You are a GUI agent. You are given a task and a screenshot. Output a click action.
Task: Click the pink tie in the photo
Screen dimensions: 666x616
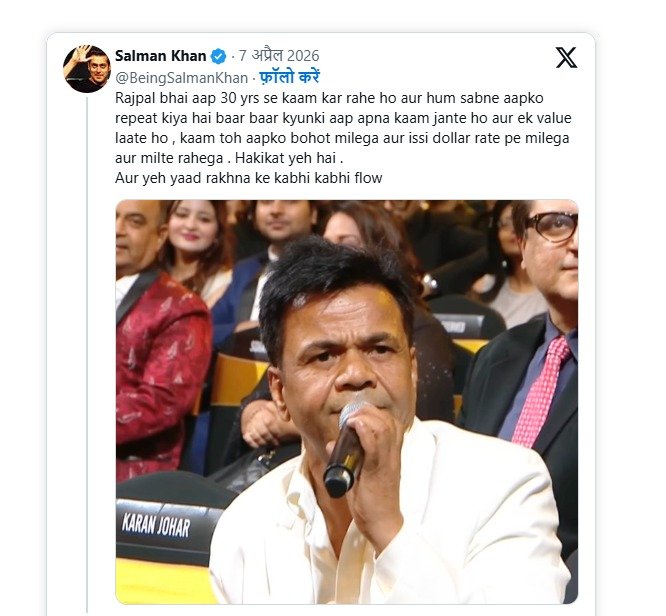click(x=542, y=390)
